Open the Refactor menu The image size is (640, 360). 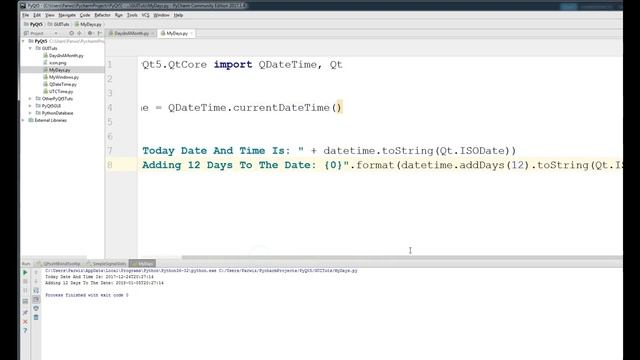coord(102,15)
